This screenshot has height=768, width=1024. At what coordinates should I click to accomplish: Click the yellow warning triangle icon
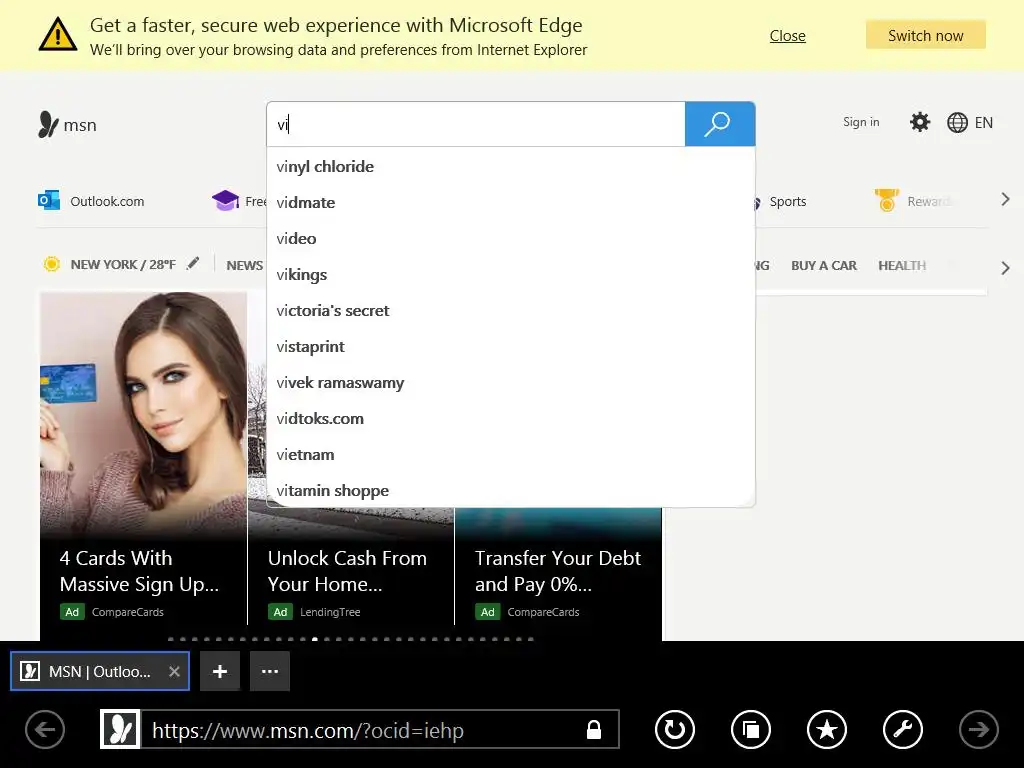pyautogui.click(x=57, y=34)
